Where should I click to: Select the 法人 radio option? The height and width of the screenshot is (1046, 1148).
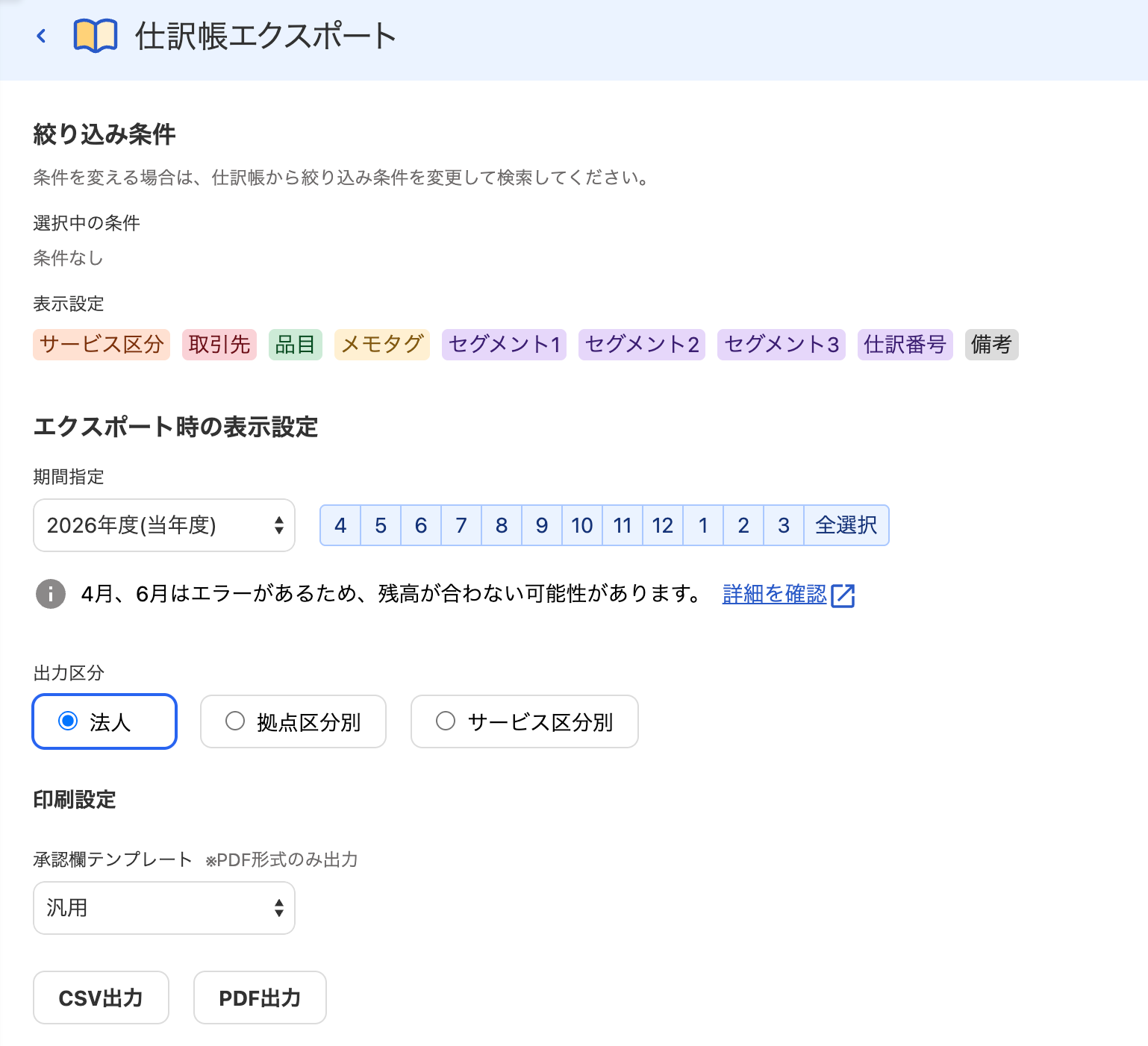(104, 721)
